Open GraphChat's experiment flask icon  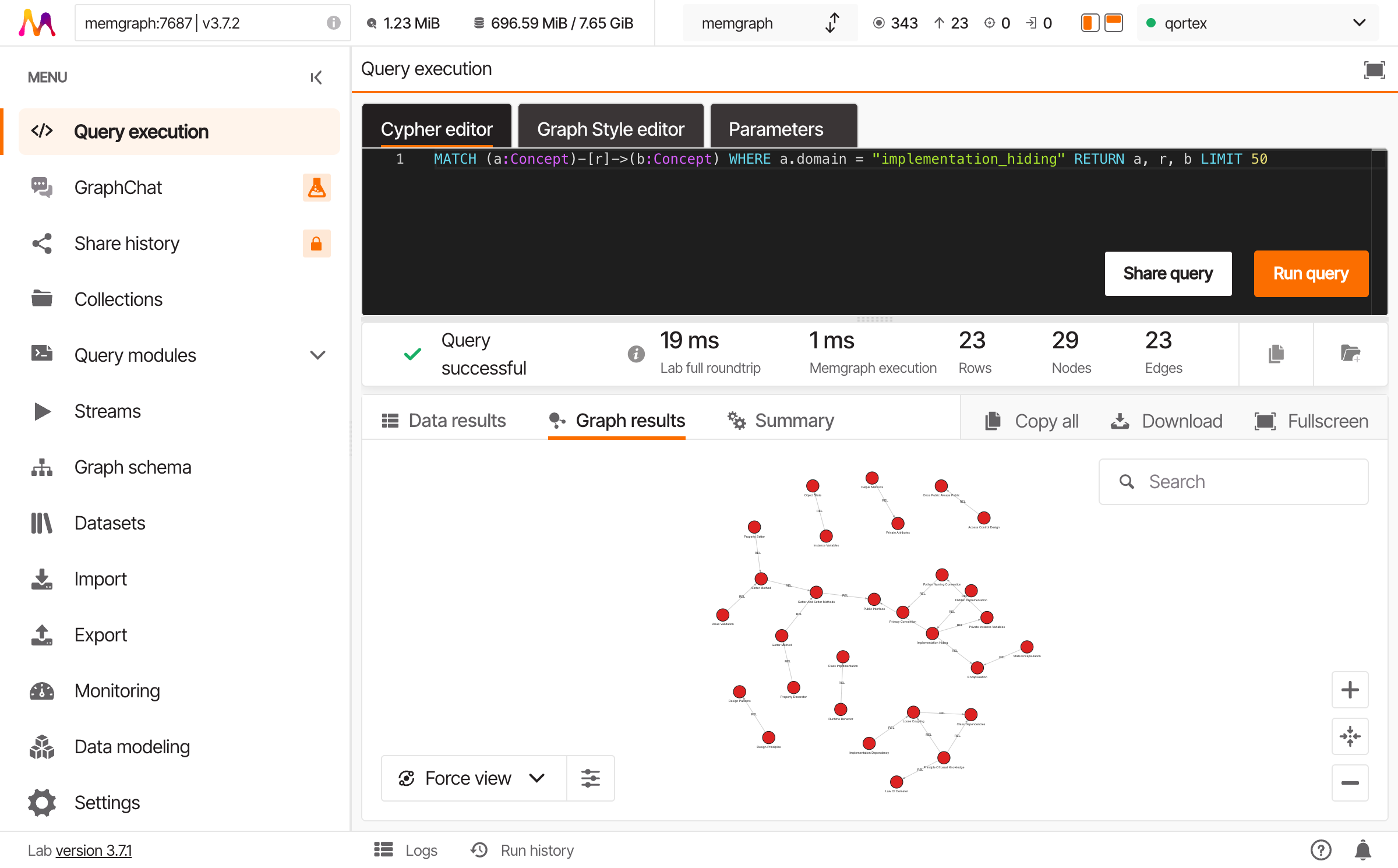click(316, 187)
